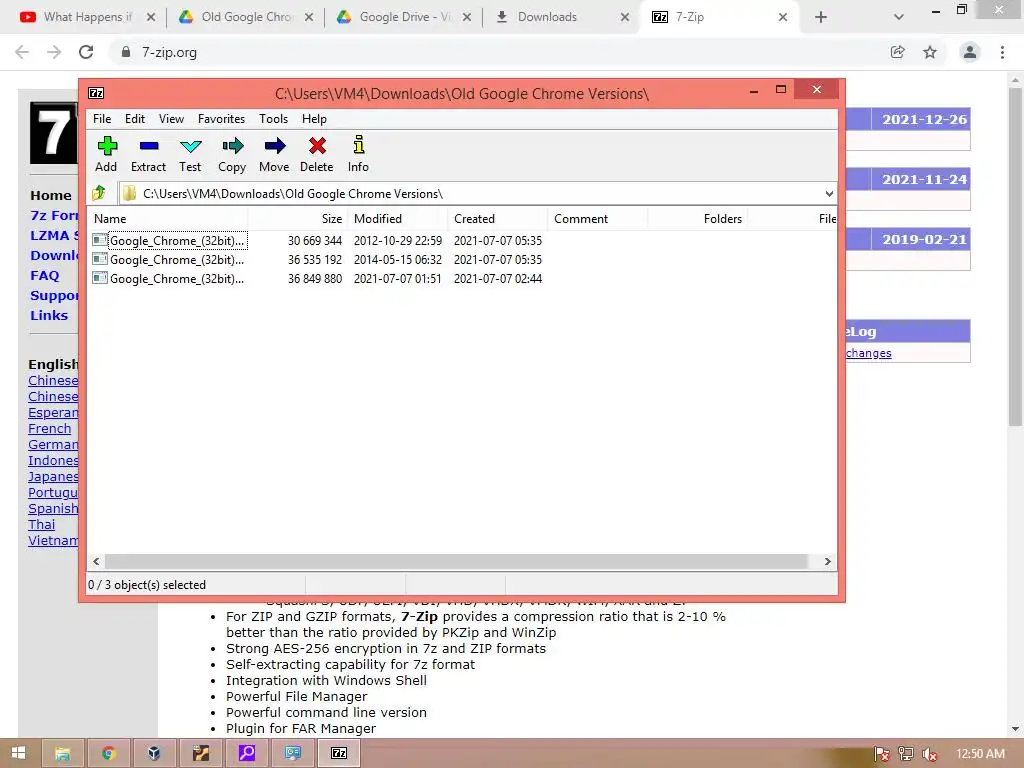Open the changes link under the log heading
Viewport: 1024px width, 768px height.
[x=869, y=353]
